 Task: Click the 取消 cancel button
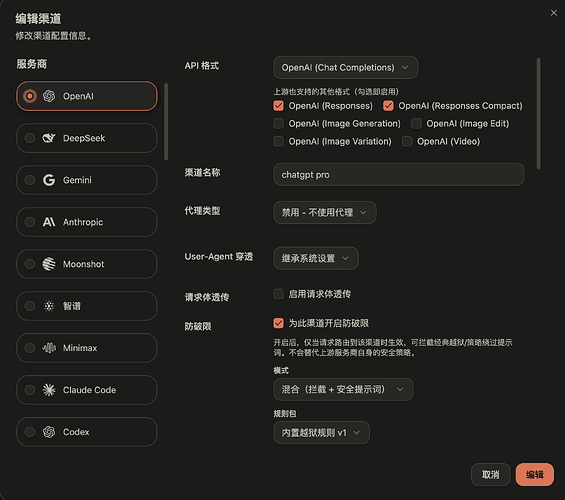[x=491, y=474]
